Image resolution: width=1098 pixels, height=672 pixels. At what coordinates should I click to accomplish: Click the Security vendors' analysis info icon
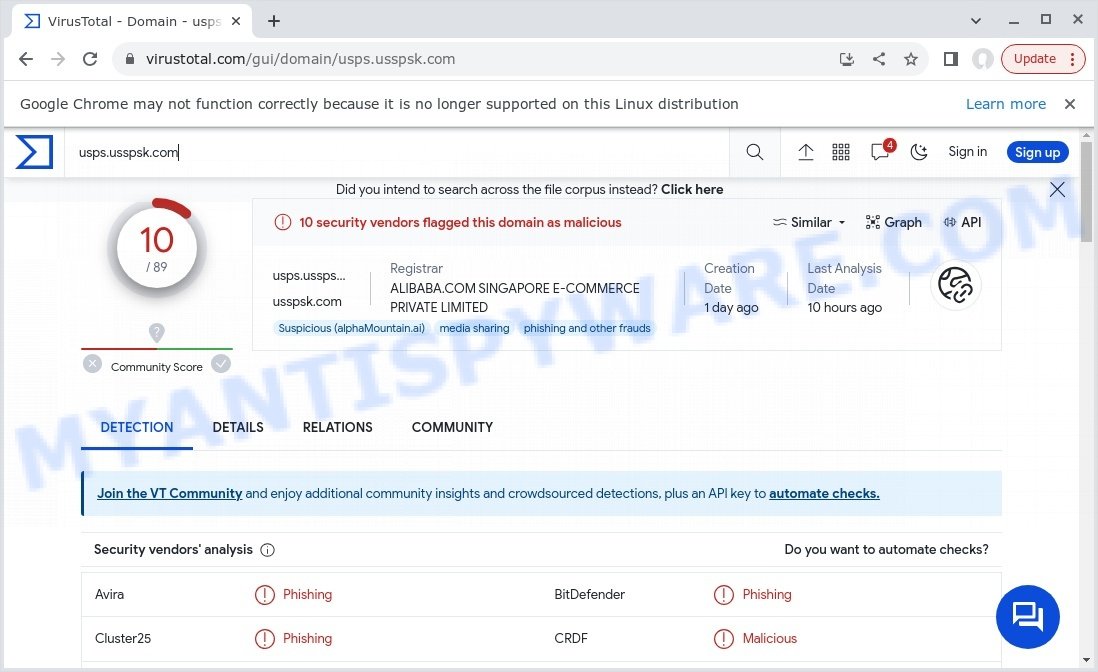tap(267, 550)
